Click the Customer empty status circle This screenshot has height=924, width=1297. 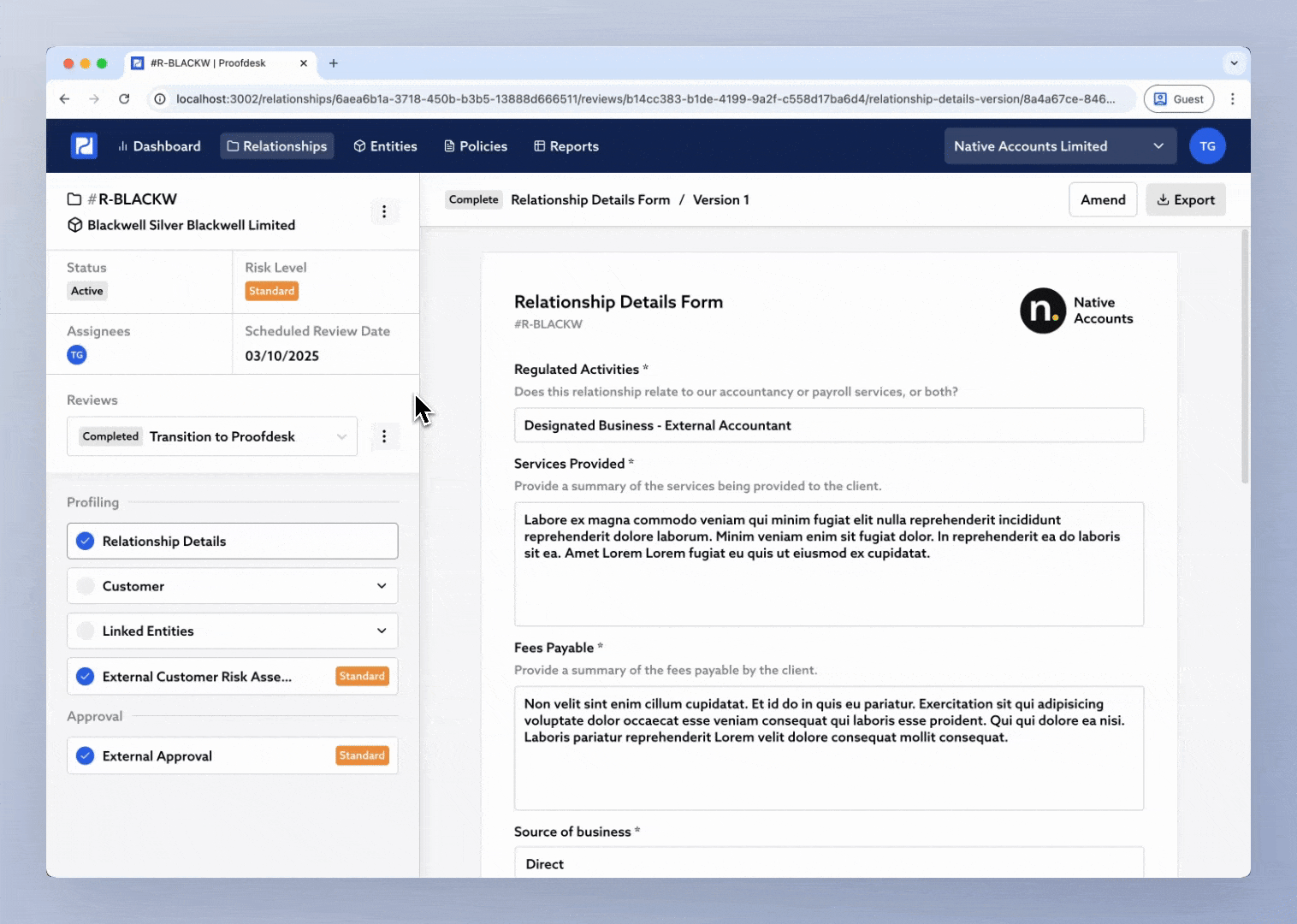pyautogui.click(x=86, y=586)
